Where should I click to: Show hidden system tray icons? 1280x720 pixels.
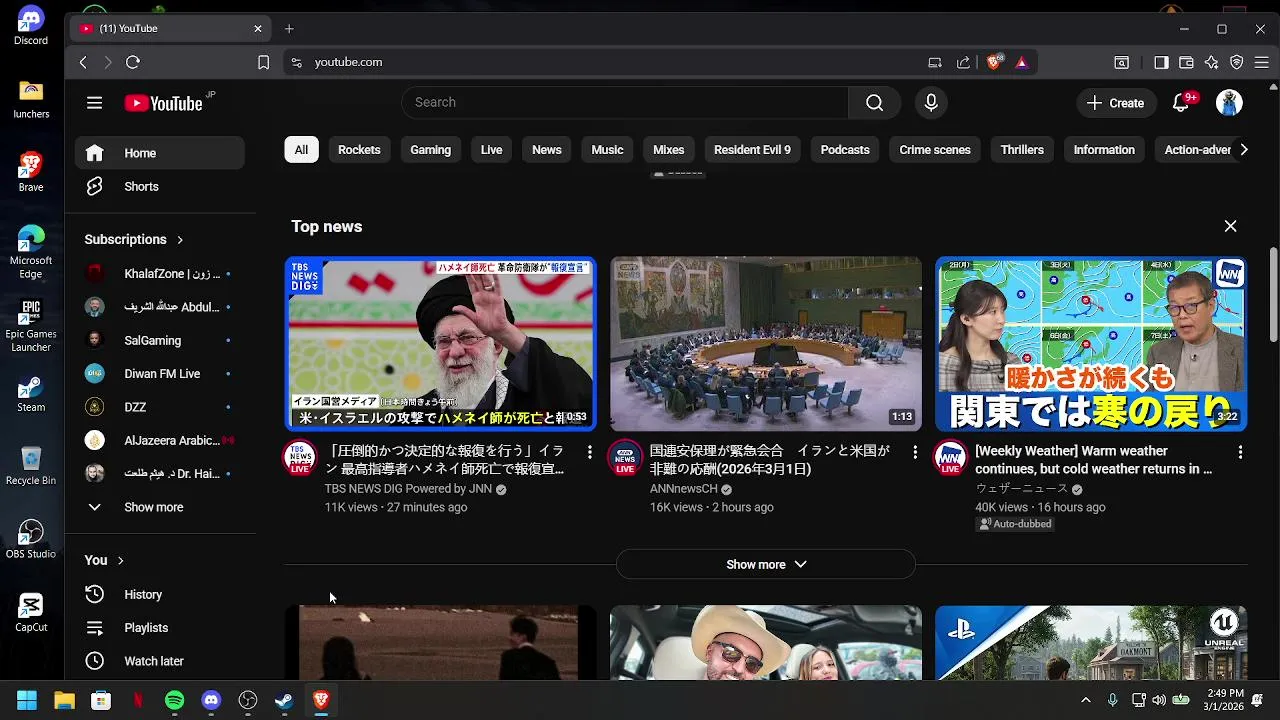(x=1086, y=700)
